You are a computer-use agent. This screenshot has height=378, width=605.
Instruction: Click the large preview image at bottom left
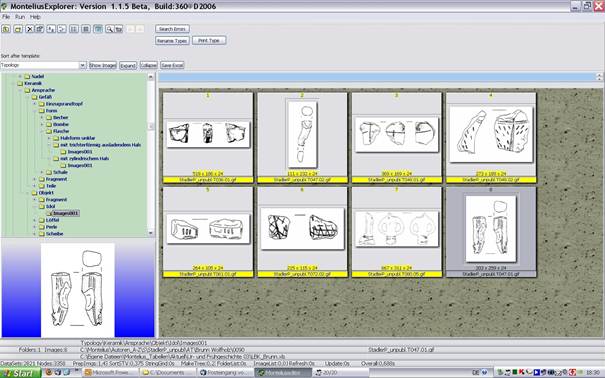click(78, 290)
